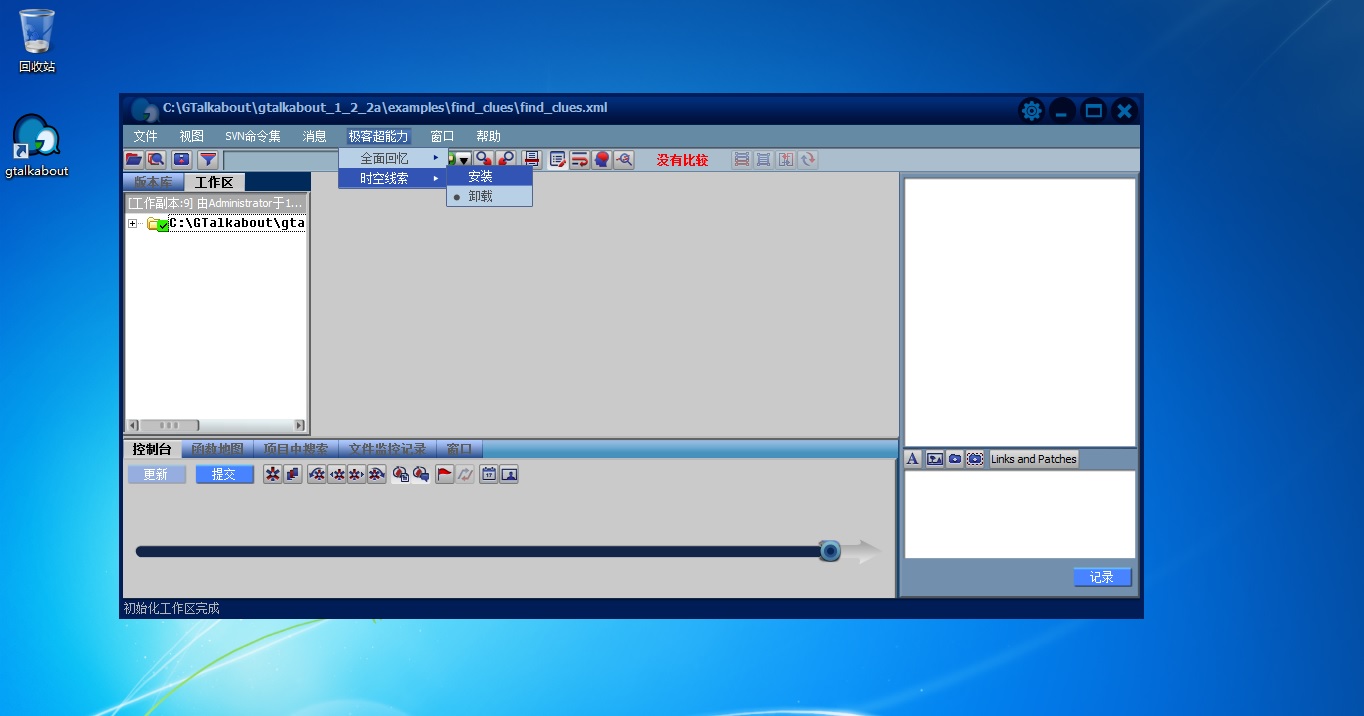Click the note text area above 记录
This screenshot has height=716, width=1364.
[x=1020, y=514]
